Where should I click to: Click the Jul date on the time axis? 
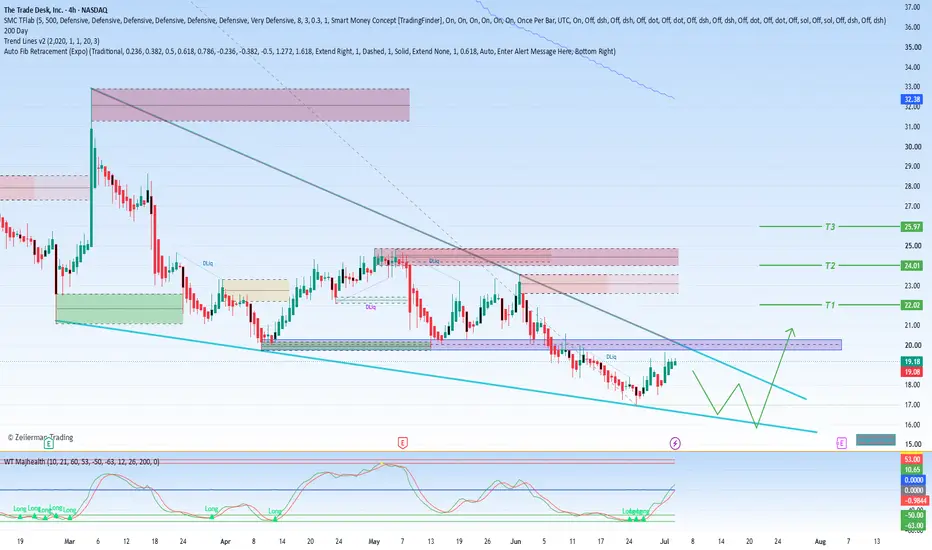(x=665, y=541)
